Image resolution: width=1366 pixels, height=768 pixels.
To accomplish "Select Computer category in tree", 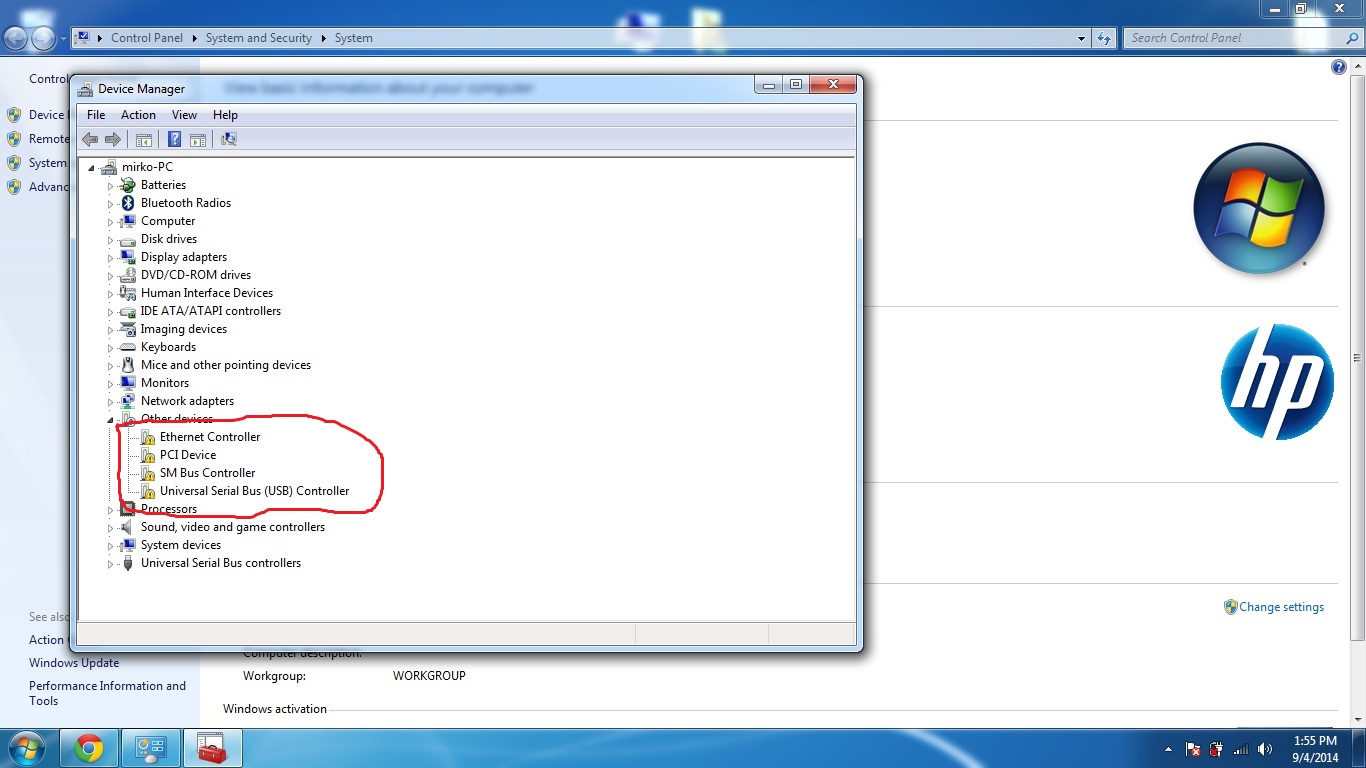I will (168, 221).
